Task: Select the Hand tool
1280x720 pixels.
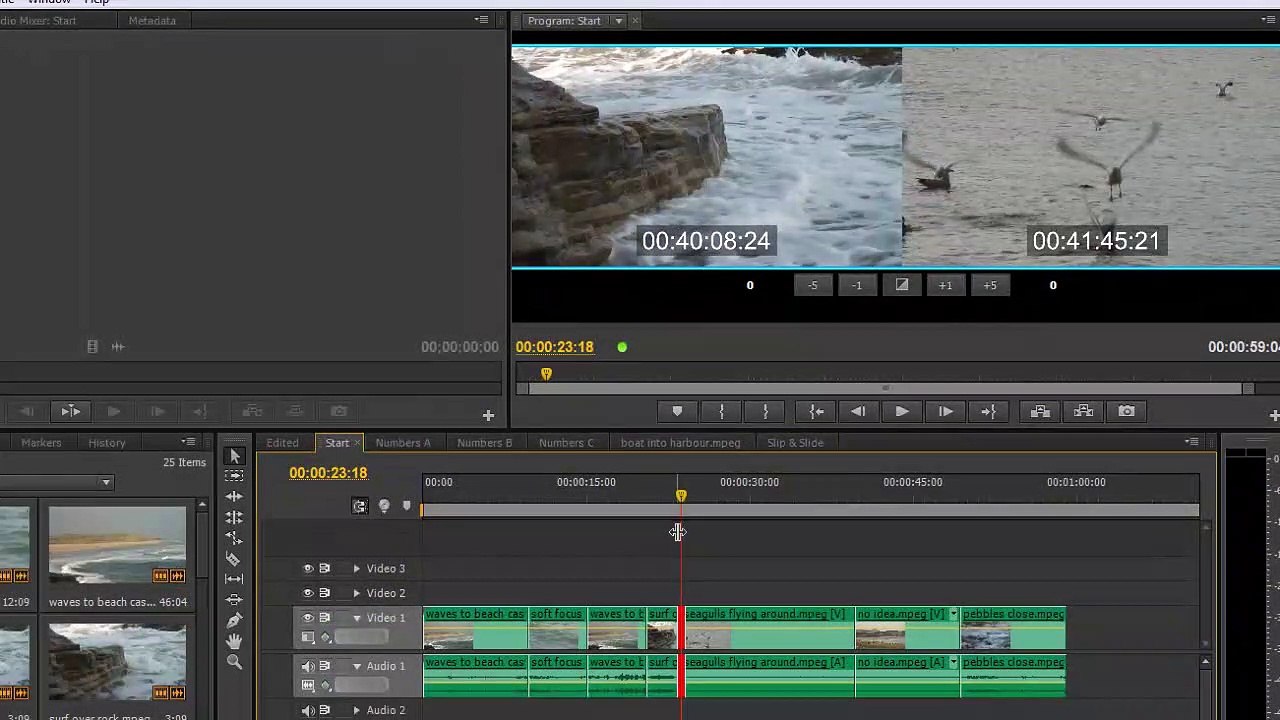Action: pos(234,641)
